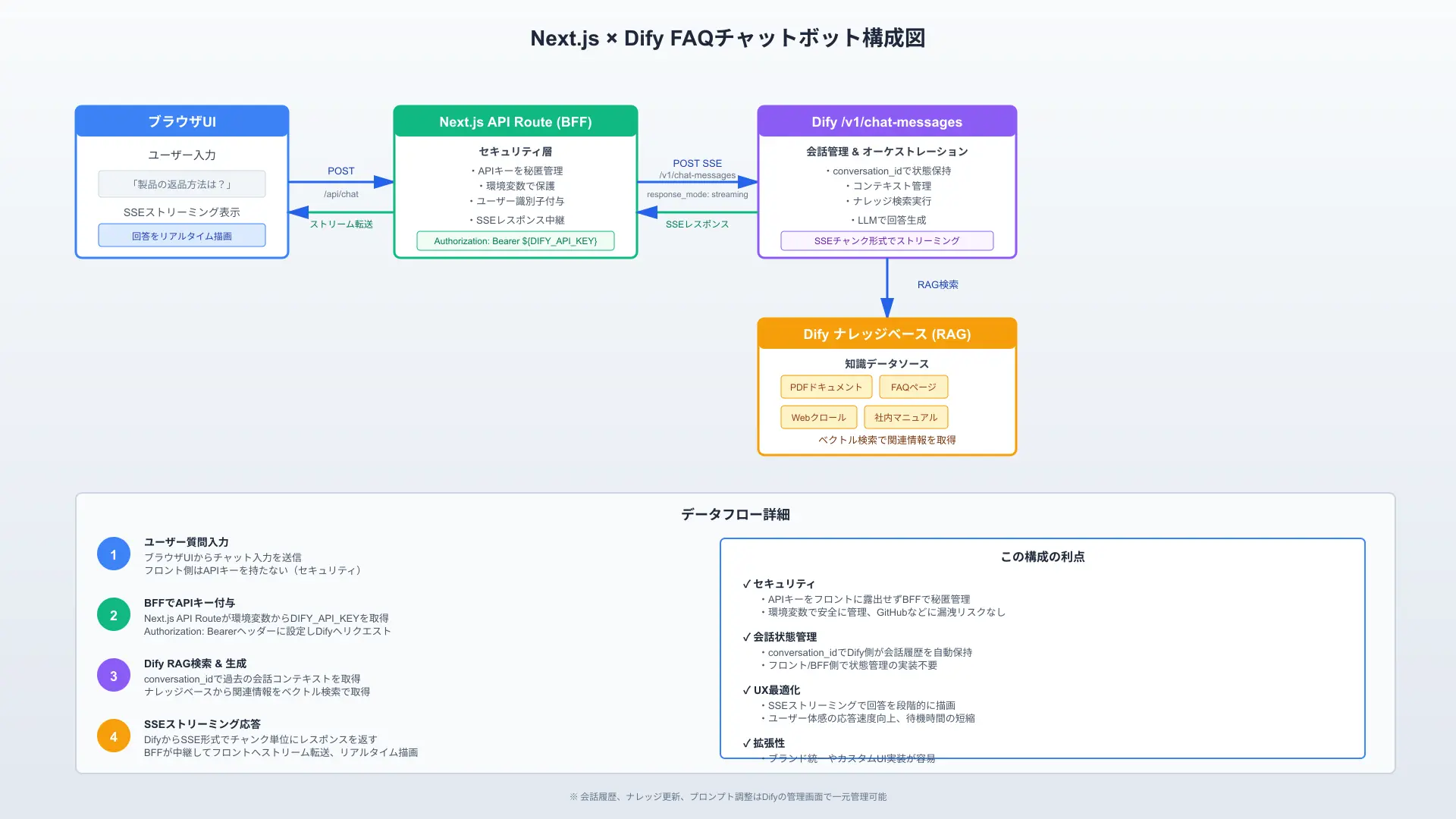The height and width of the screenshot is (819, 1456).
Task: Click the コンテキスト管理 bullet
Action: (887, 187)
